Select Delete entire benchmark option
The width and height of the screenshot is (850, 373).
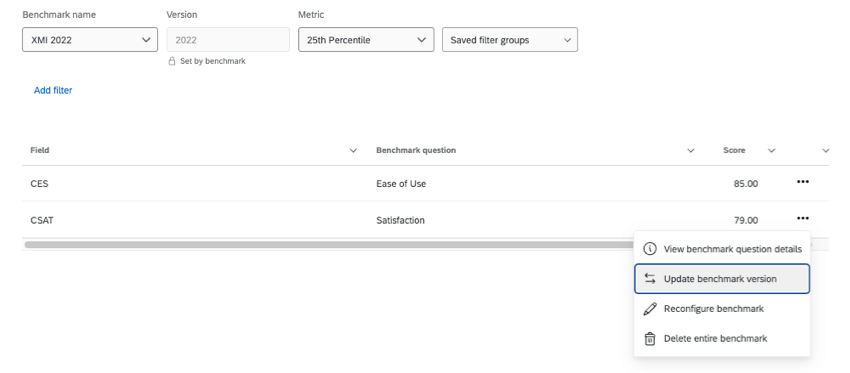point(722,339)
